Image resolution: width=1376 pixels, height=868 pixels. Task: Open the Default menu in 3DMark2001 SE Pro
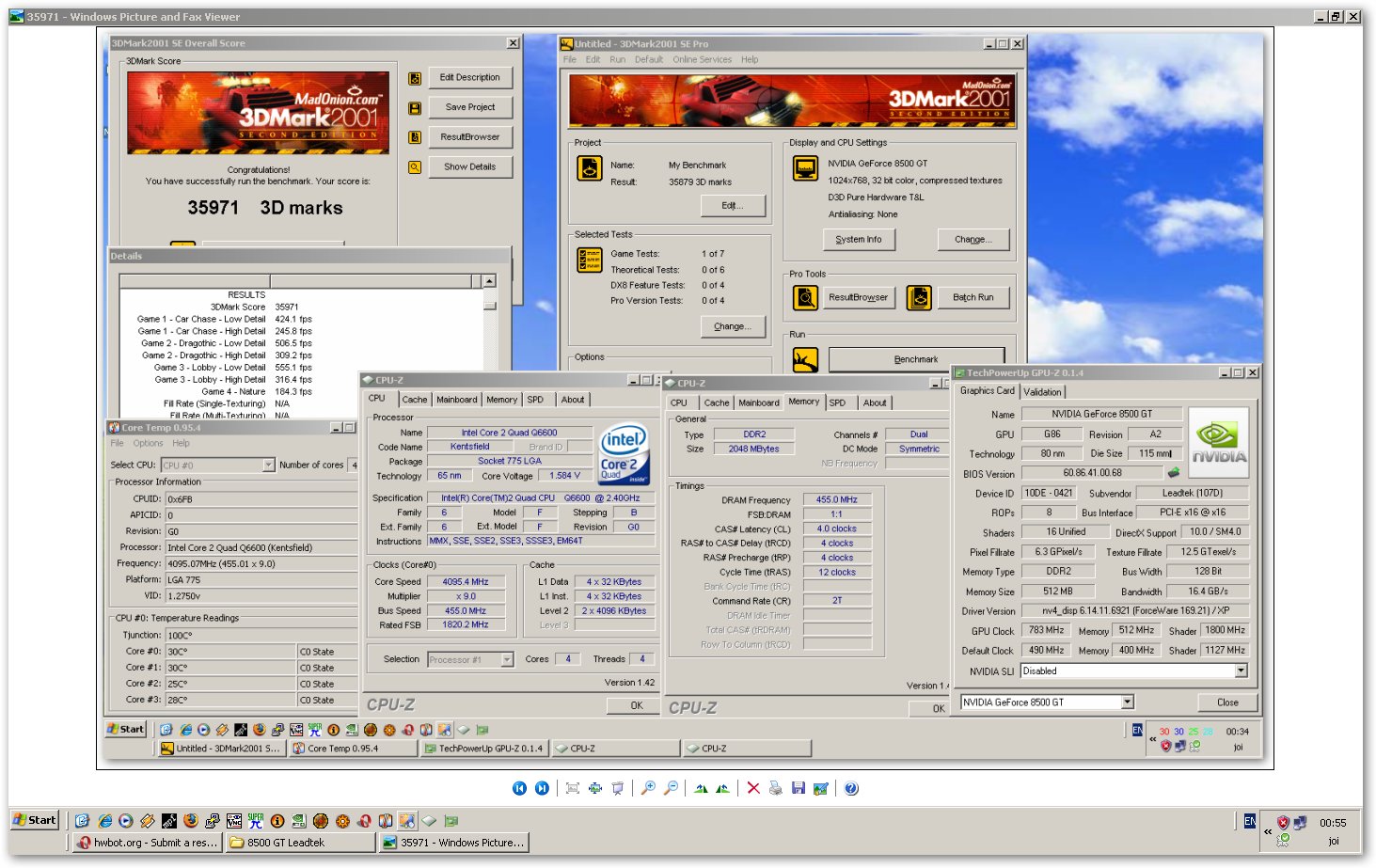click(x=649, y=59)
